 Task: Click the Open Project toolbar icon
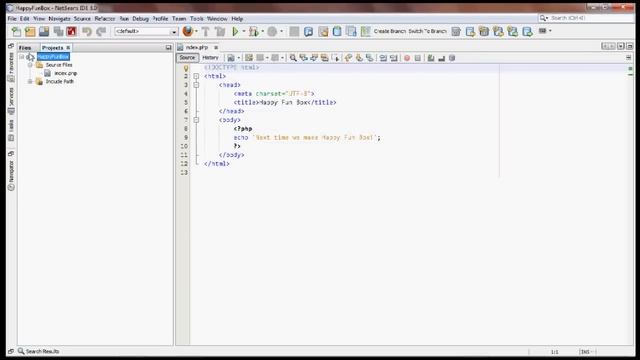coord(44,31)
